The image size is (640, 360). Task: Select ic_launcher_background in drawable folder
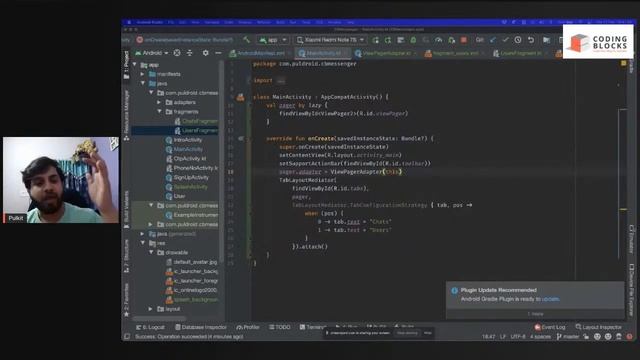click(x=192, y=271)
